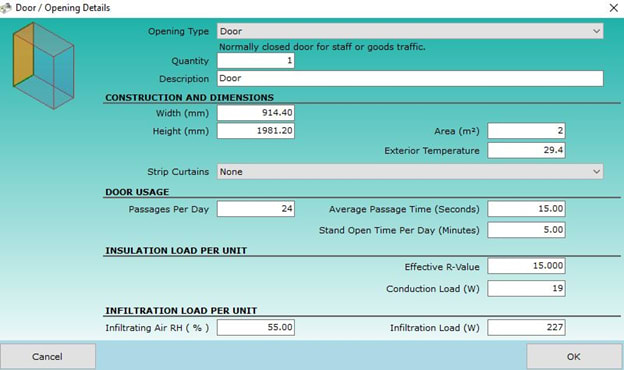Cancel the door opening dialog

47,356
